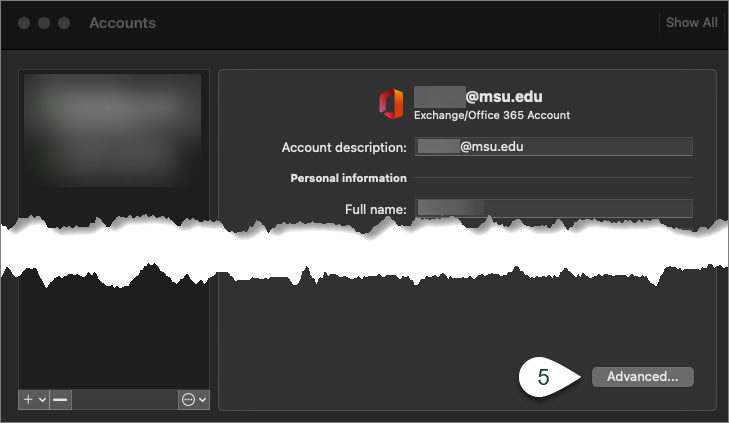Click the red close window button
729x423 pixels.
click(24, 22)
